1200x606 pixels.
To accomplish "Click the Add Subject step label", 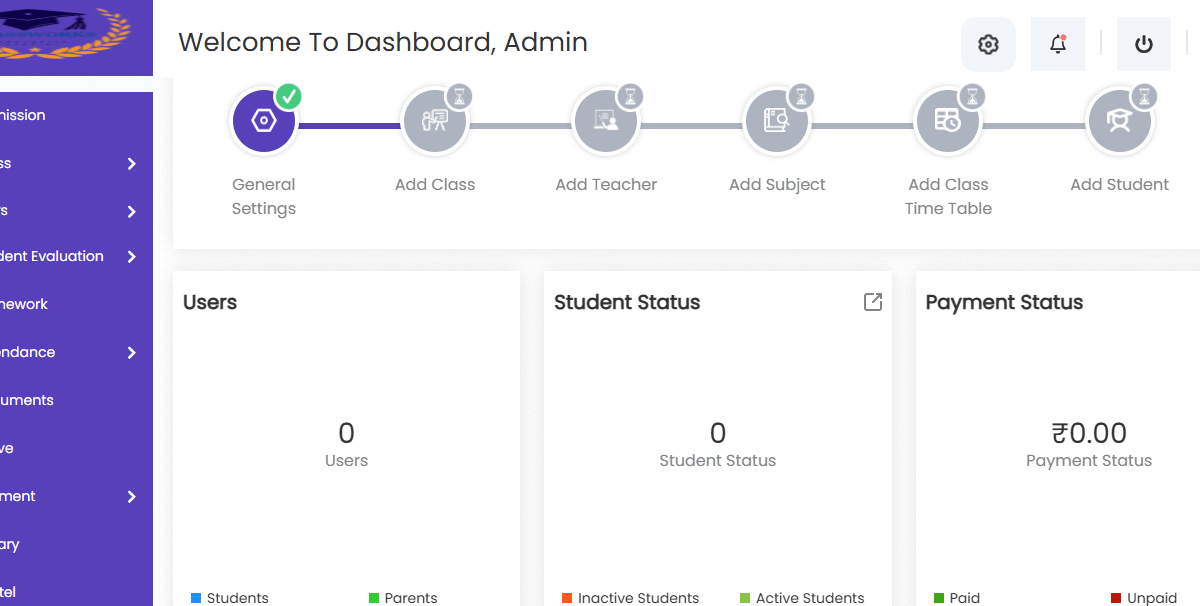I will (777, 184).
